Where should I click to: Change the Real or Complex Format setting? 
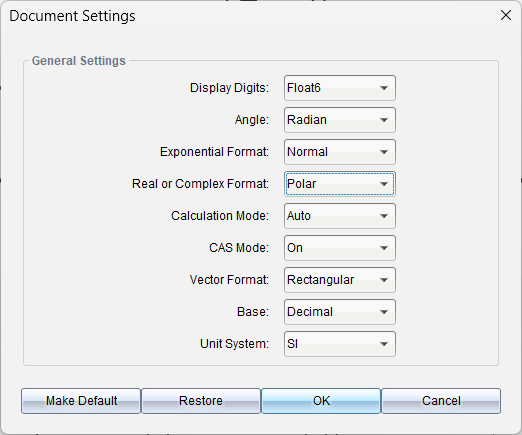click(340, 184)
